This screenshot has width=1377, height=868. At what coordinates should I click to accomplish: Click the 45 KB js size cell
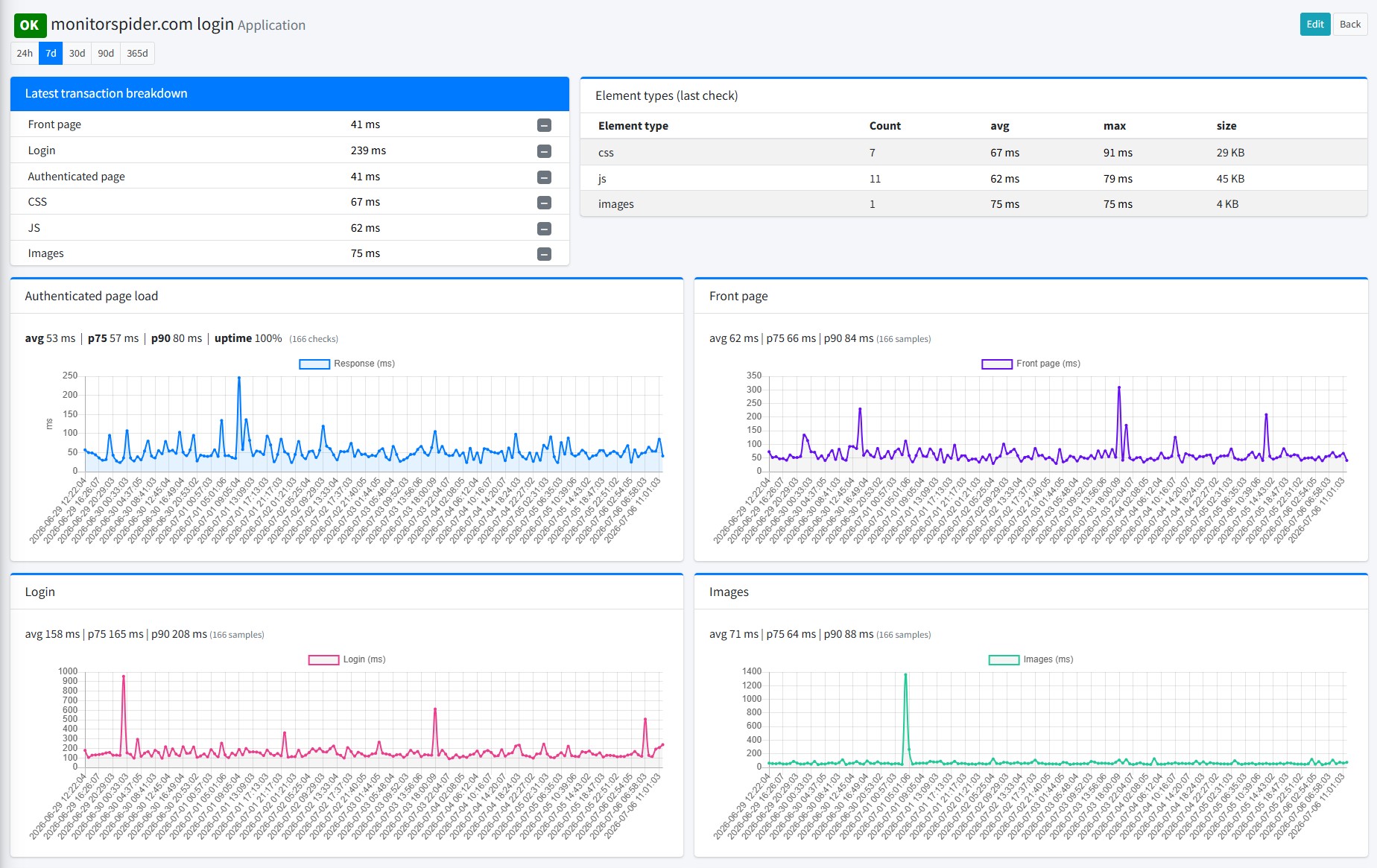1230,179
